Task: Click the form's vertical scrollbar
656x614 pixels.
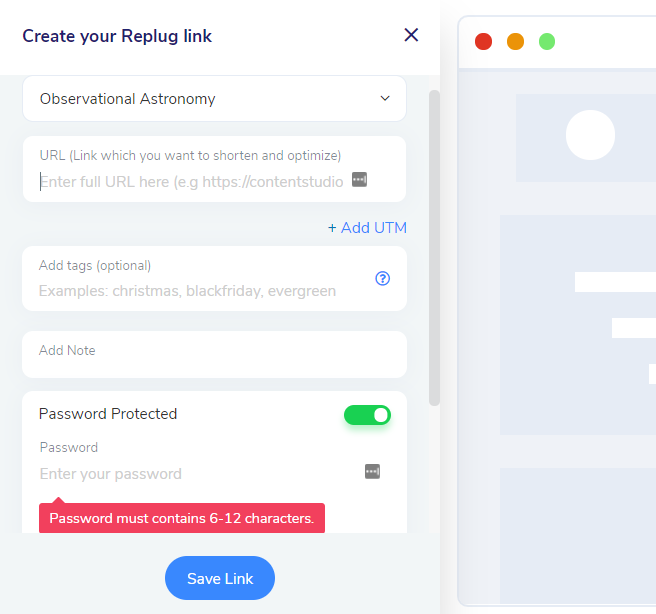Action: [434, 248]
